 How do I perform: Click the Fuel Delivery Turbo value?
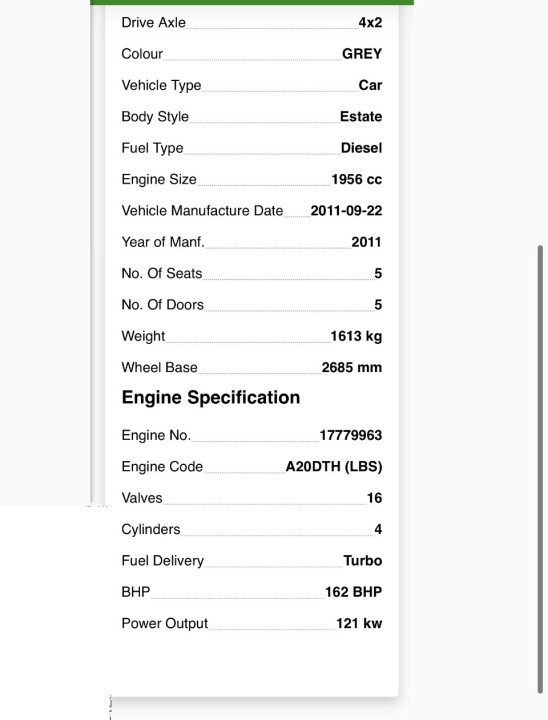click(363, 561)
